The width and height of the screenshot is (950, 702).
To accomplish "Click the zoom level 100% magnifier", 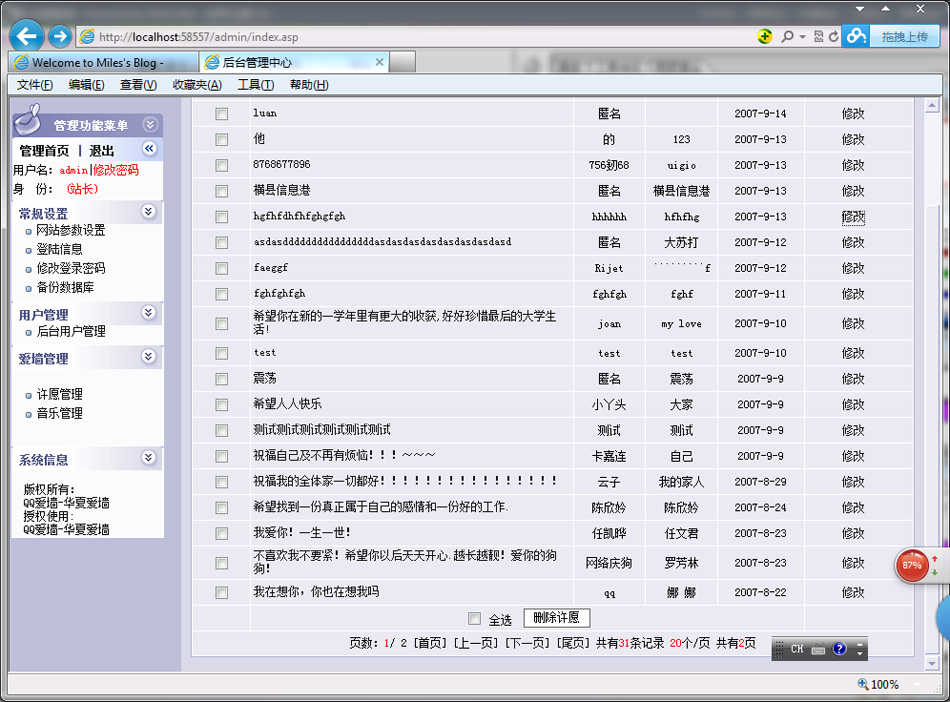I will (x=863, y=684).
